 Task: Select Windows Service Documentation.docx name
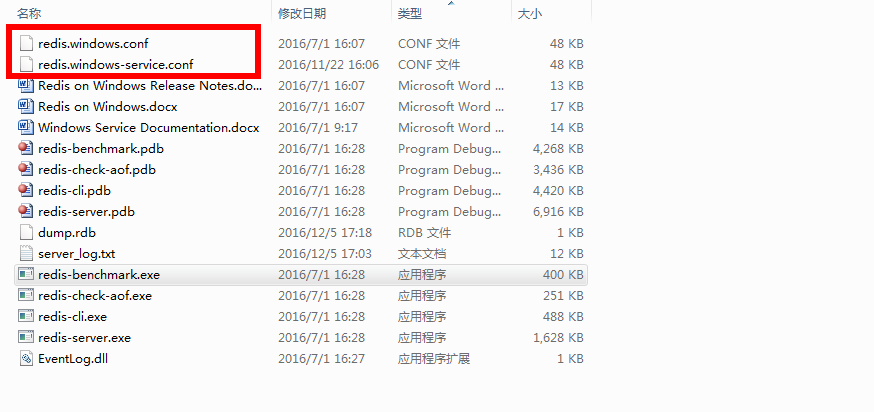[x=149, y=128]
